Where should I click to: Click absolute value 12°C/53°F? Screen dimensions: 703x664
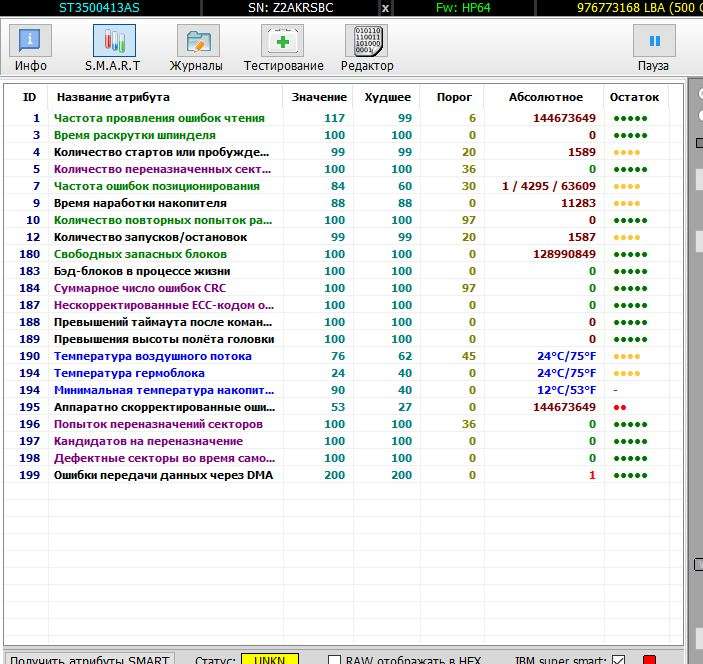pos(567,391)
